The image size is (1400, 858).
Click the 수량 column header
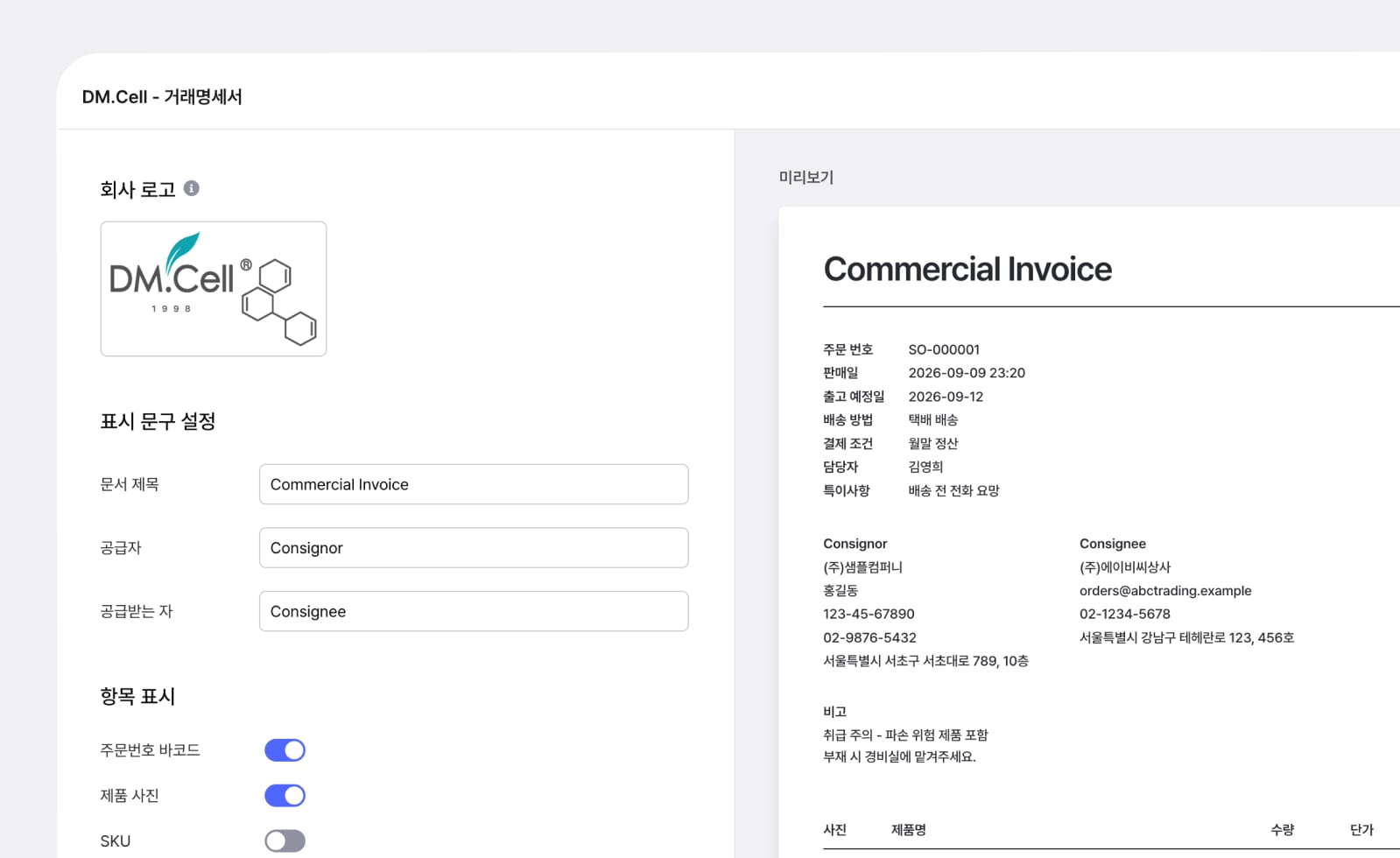pyautogui.click(x=1283, y=830)
